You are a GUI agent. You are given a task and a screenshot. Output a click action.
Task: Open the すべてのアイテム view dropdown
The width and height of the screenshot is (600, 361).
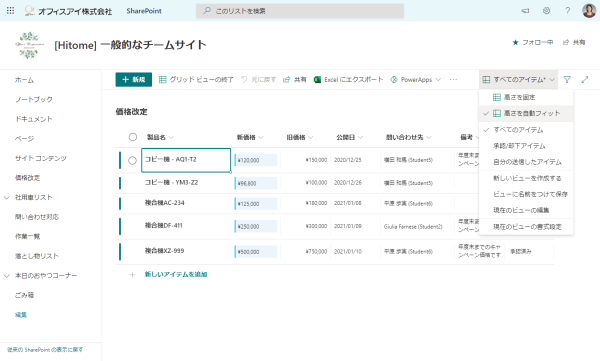518,80
